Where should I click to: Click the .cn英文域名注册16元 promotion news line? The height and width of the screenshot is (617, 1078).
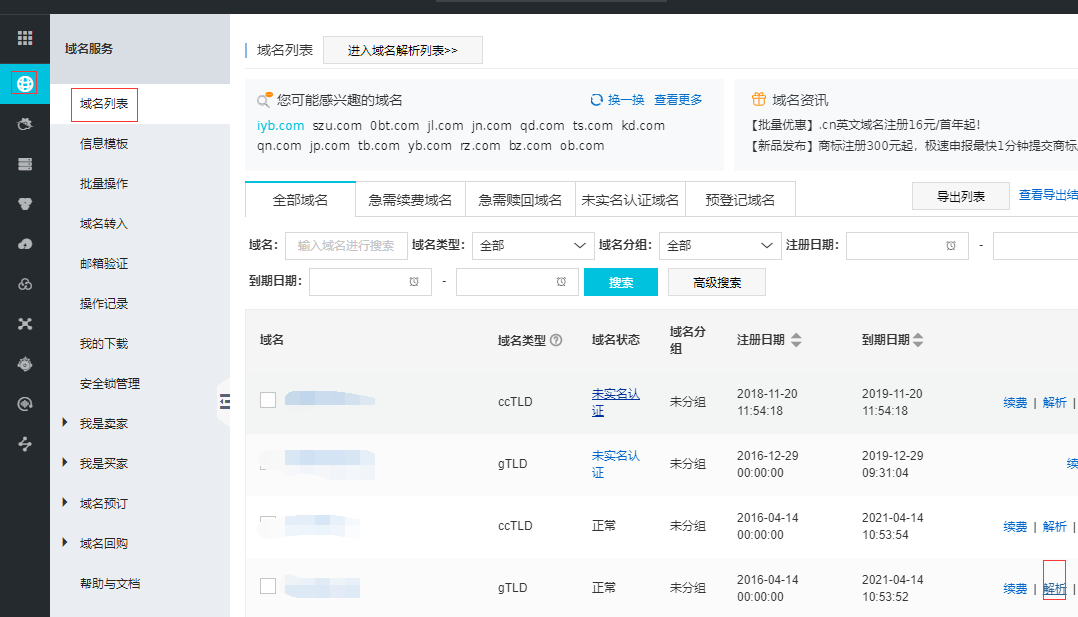coord(865,125)
